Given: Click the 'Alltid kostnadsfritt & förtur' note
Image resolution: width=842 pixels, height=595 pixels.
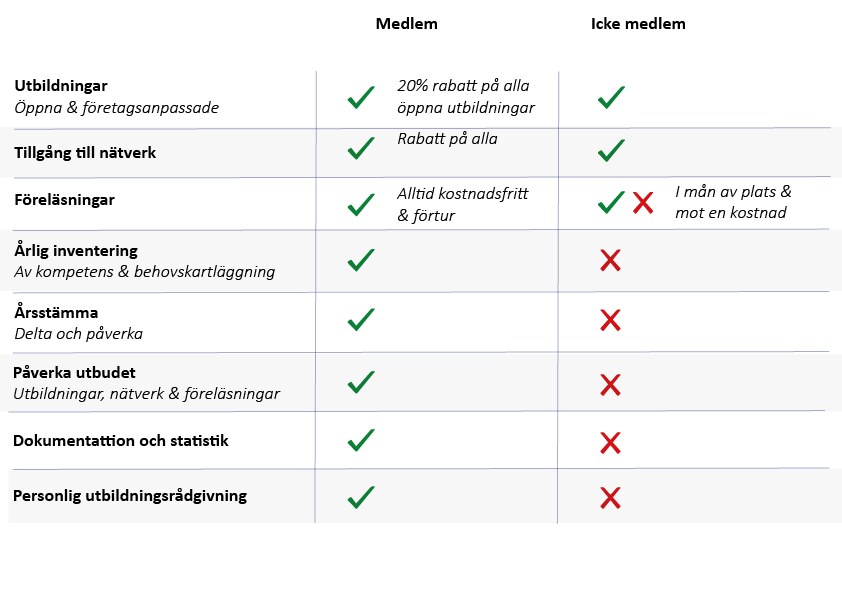Looking at the screenshot, I should [x=462, y=203].
